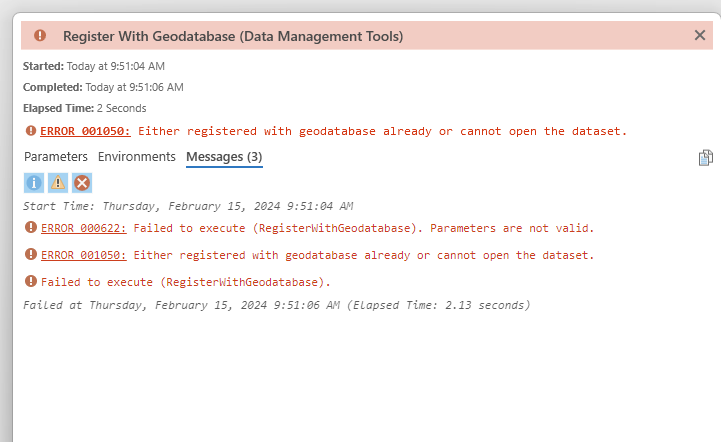Image resolution: width=721 pixels, height=442 pixels.
Task: Select the Start Time message line
Action: point(188,206)
